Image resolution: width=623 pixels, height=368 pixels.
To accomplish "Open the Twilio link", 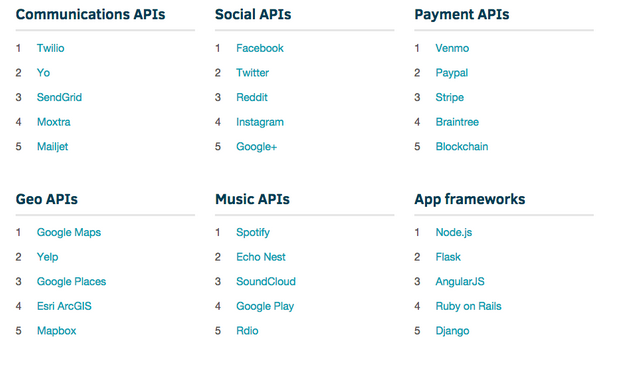I will 50,48.
